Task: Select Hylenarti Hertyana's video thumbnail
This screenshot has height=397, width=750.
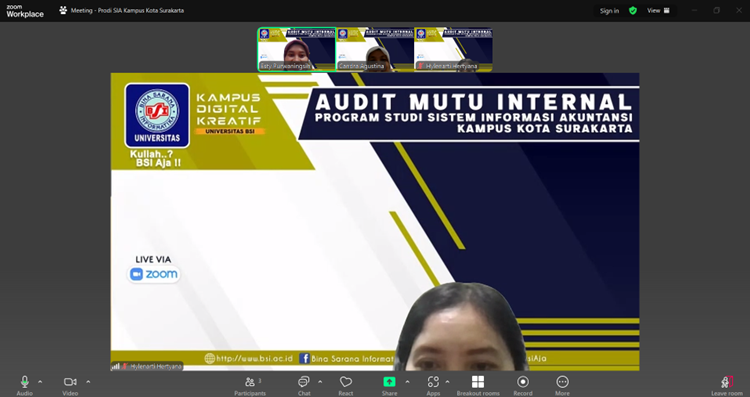Action: 453,49
